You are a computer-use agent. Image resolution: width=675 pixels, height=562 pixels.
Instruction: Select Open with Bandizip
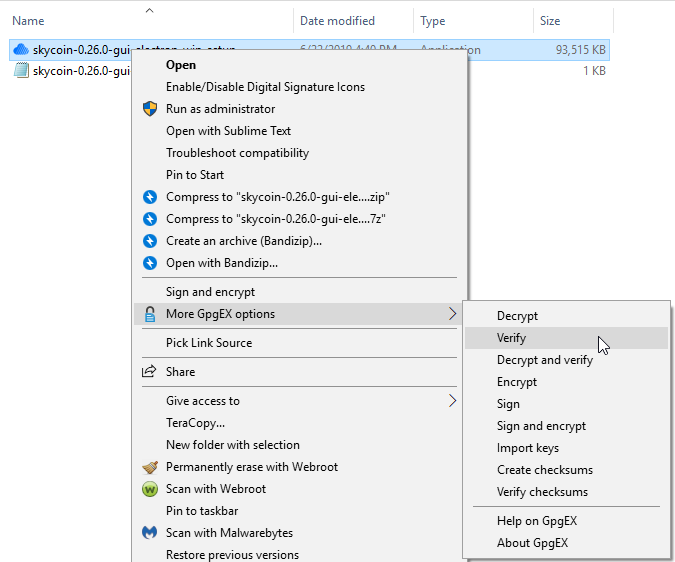tap(300, 263)
